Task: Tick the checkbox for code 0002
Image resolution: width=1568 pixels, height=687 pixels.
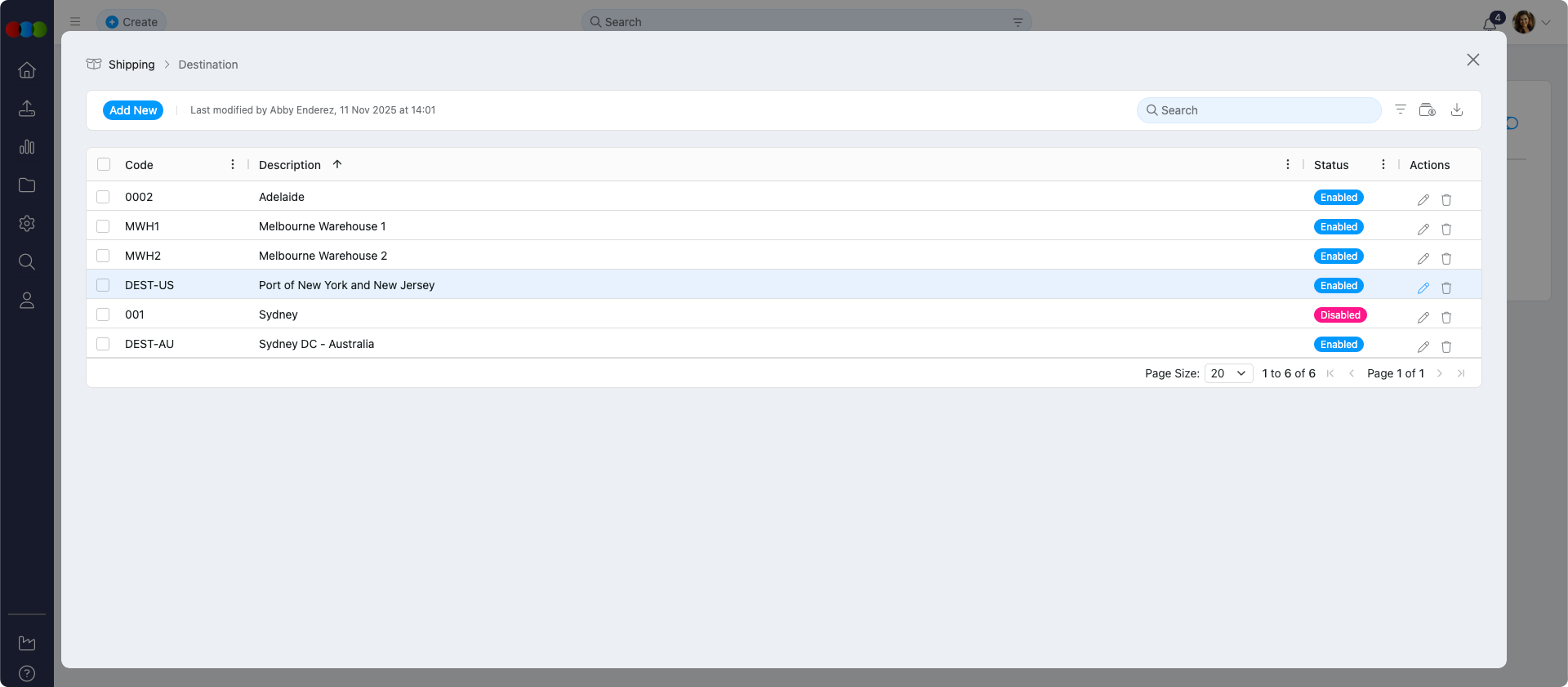Action: point(103,197)
